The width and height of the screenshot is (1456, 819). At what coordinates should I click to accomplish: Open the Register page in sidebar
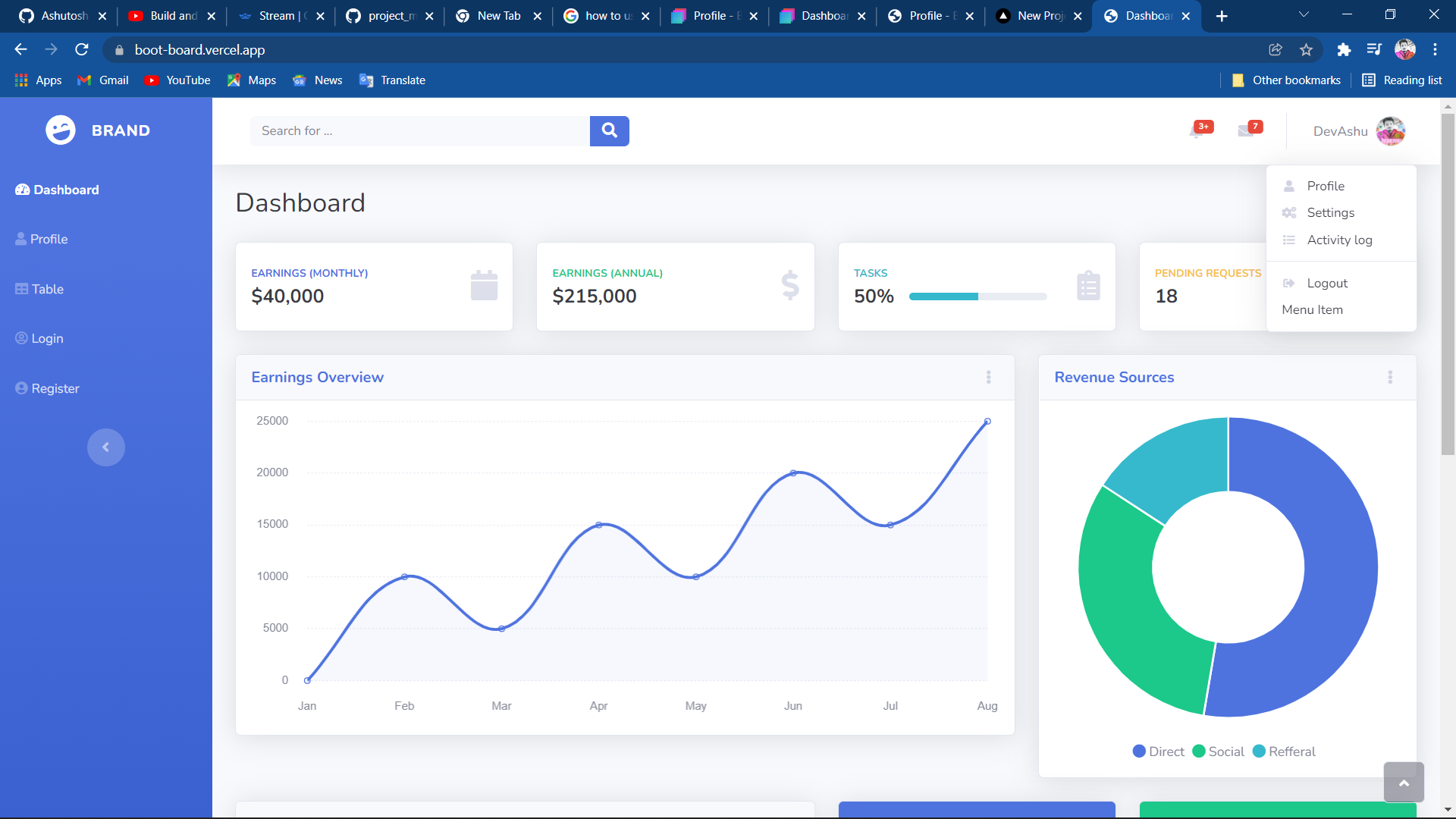47,388
